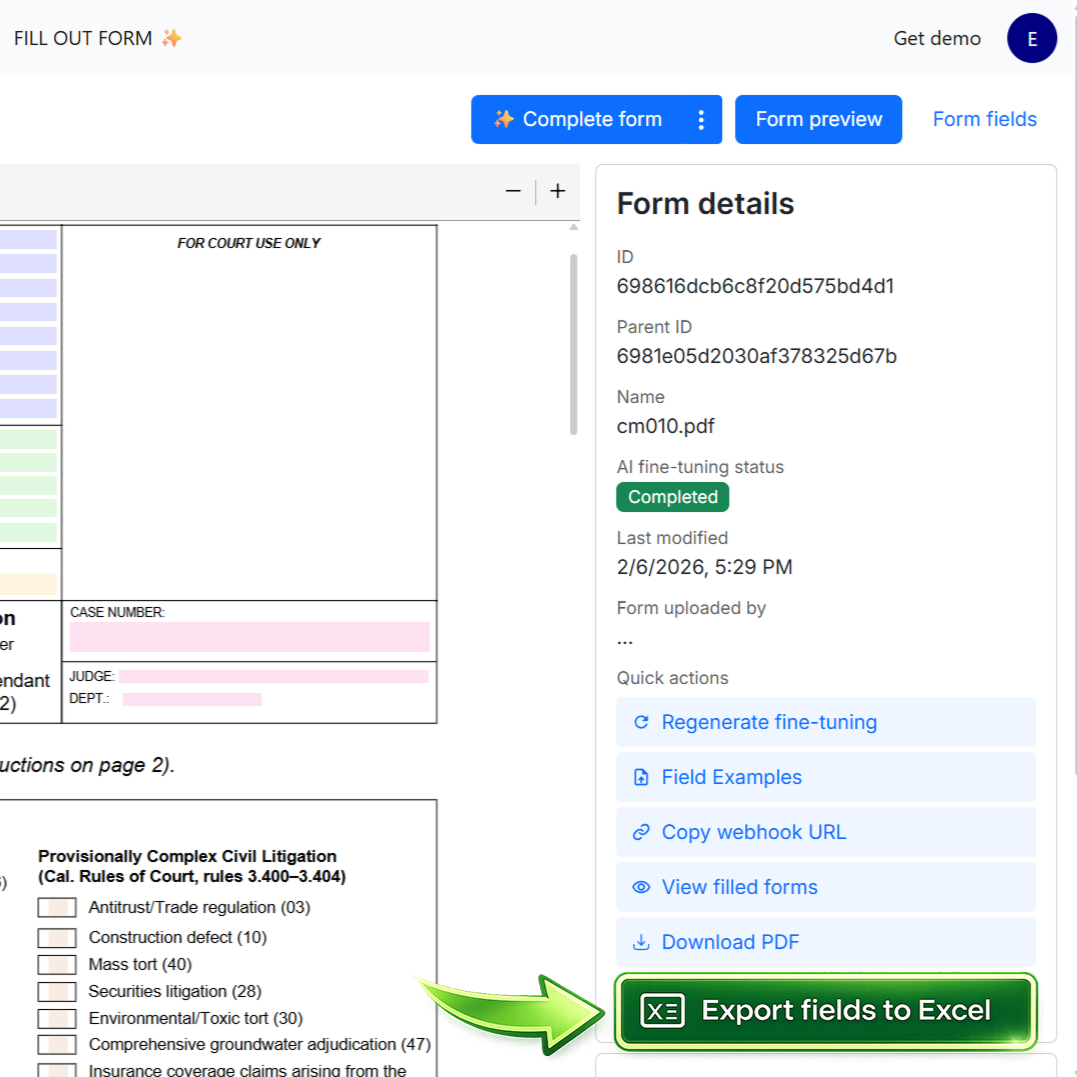Screen dimensions: 1077x1077
Task: Check the Antitrust/Trade regulation checkbox
Action: pyautogui.click(x=56, y=907)
